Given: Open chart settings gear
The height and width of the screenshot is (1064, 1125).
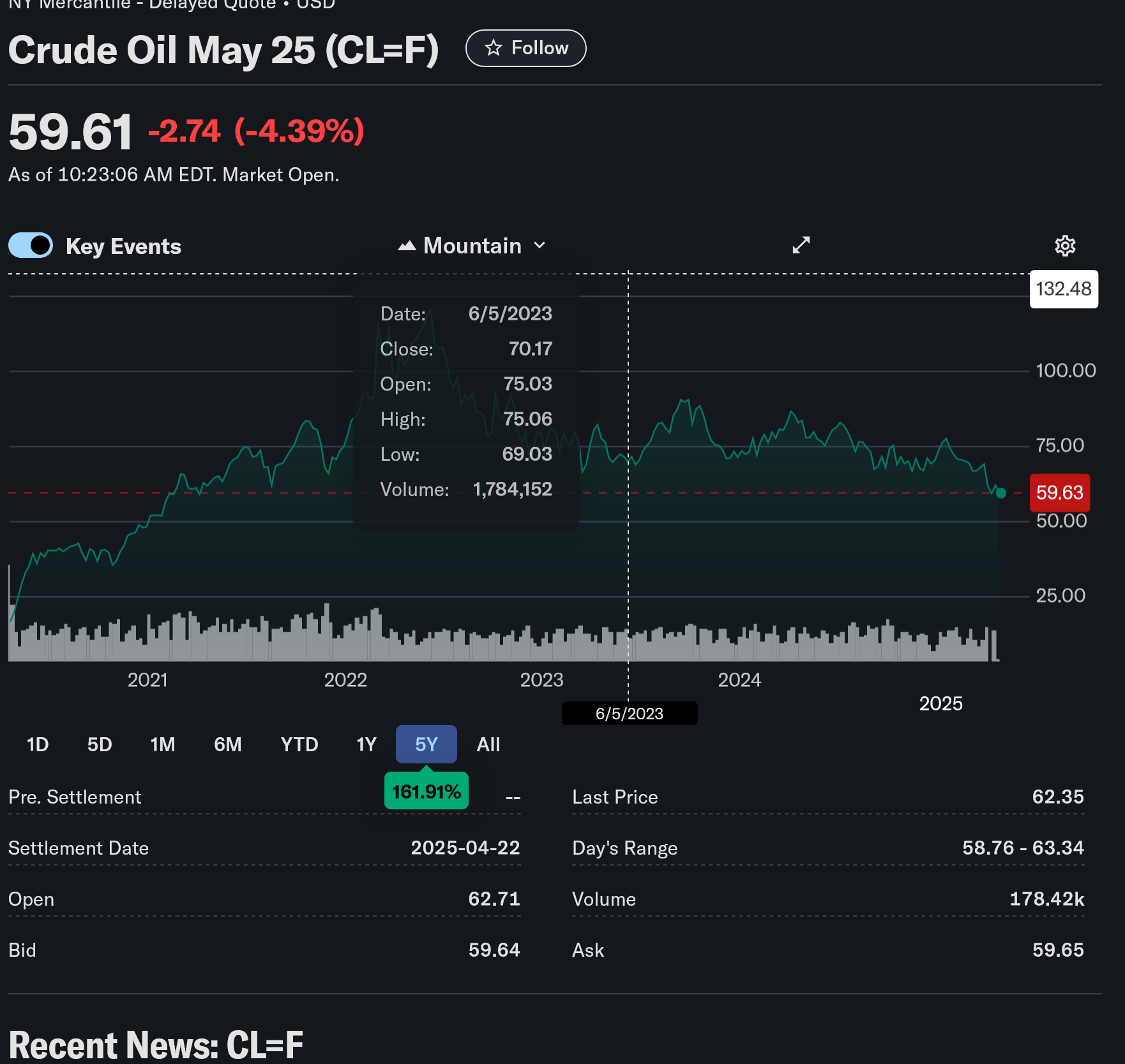Looking at the screenshot, I should [1064, 246].
